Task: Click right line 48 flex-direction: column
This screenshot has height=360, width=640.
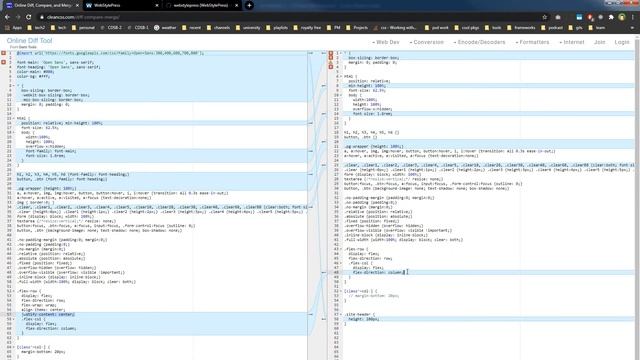Action: [379, 272]
